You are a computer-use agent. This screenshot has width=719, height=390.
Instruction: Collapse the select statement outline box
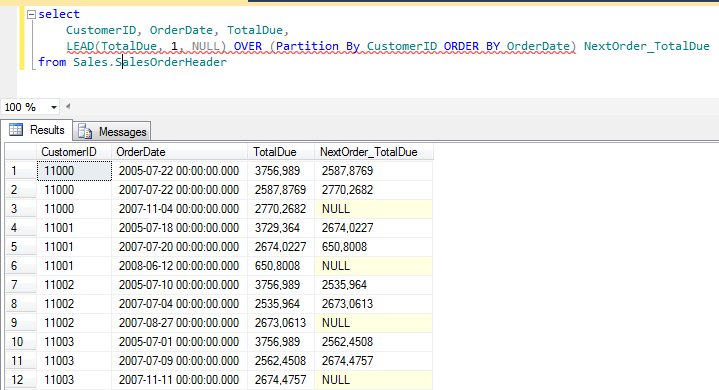[31, 15]
